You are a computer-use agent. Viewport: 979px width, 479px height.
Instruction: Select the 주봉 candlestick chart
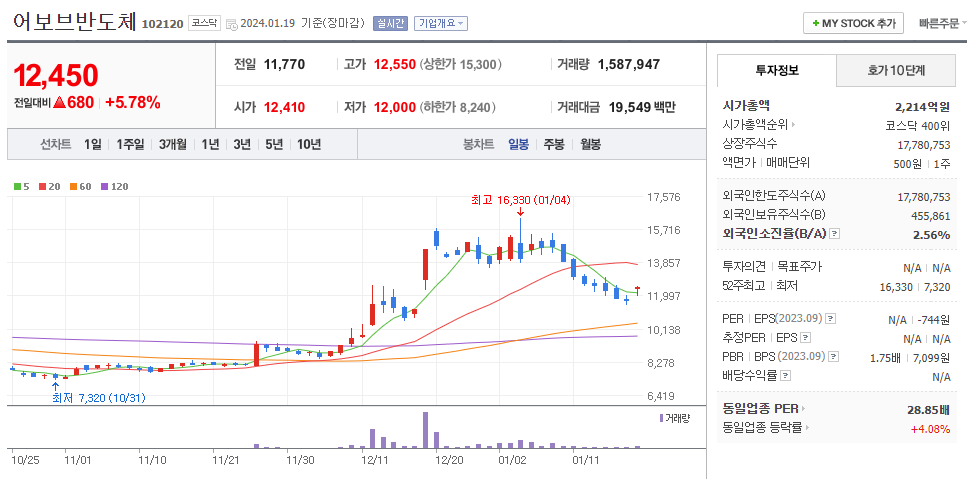[554, 144]
